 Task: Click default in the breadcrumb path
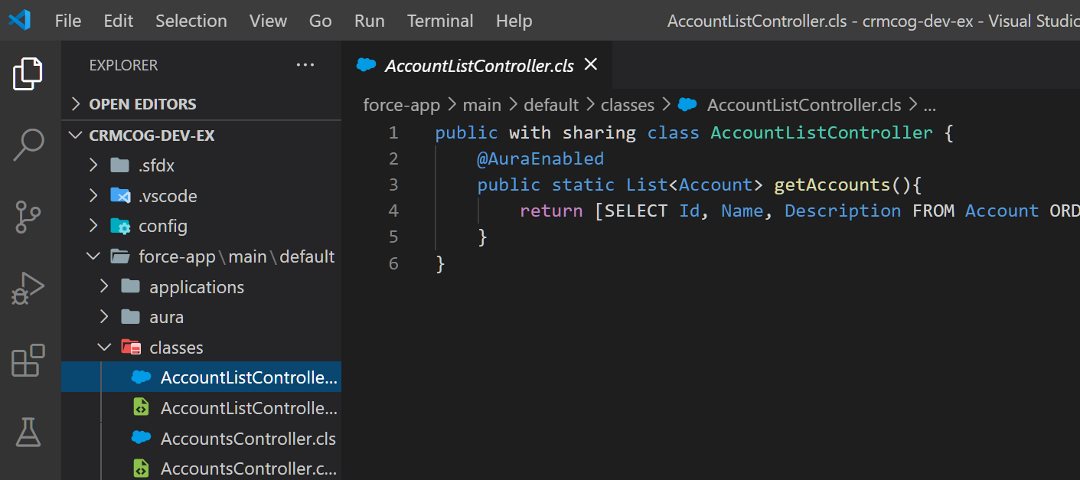pyautogui.click(x=551, y=105)
